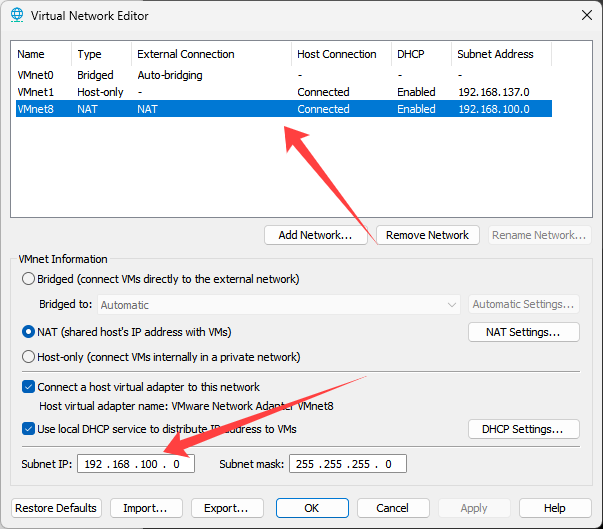Pick the Host-only radio option

[28, 357]
